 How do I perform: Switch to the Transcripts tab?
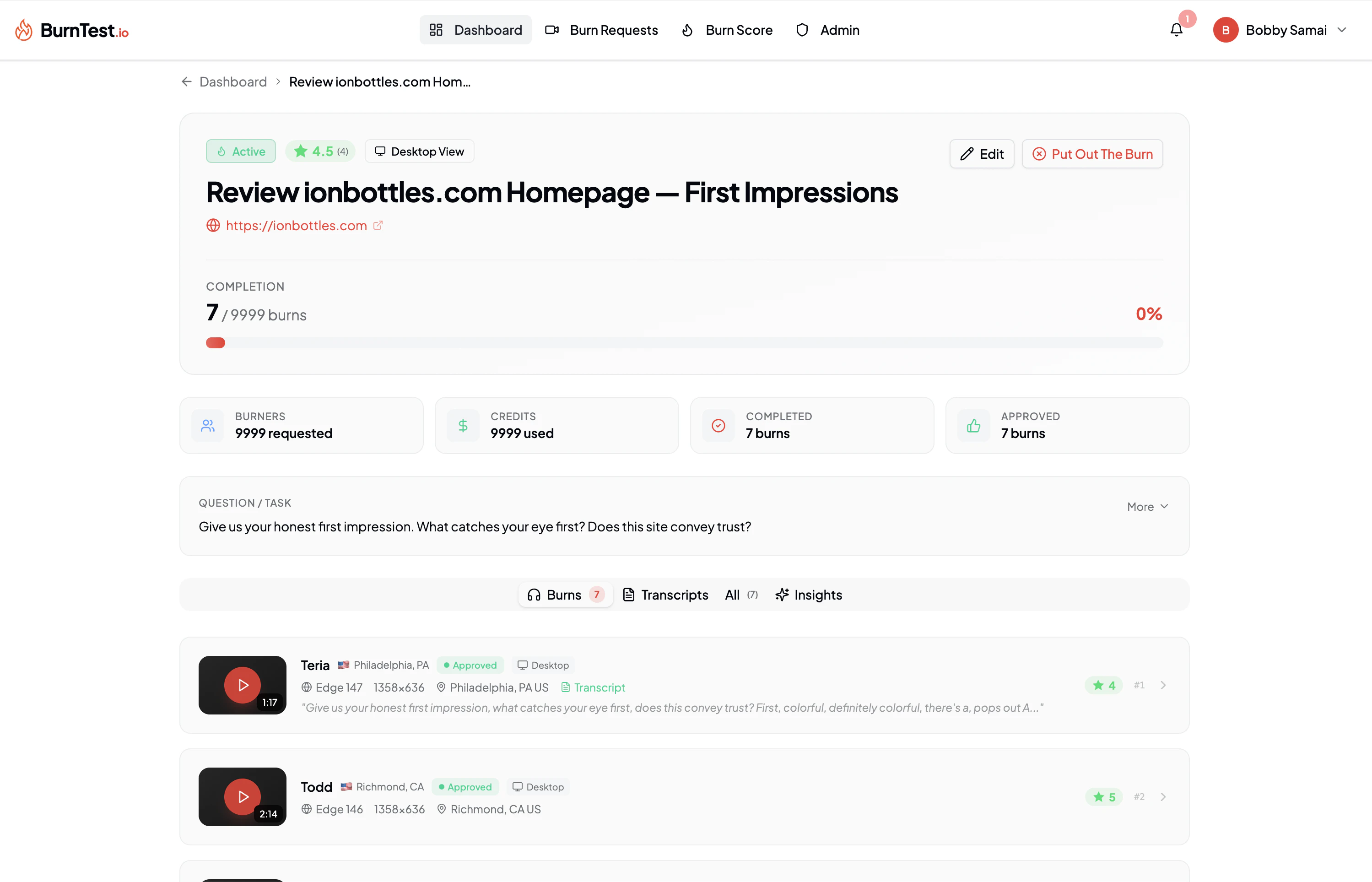click(665, 595)
